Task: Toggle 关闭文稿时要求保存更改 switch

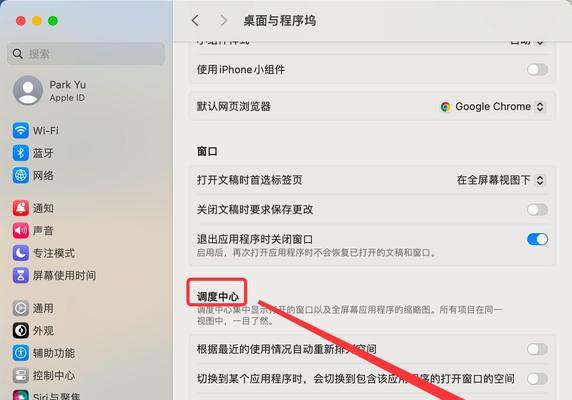Action: [537, 209]
